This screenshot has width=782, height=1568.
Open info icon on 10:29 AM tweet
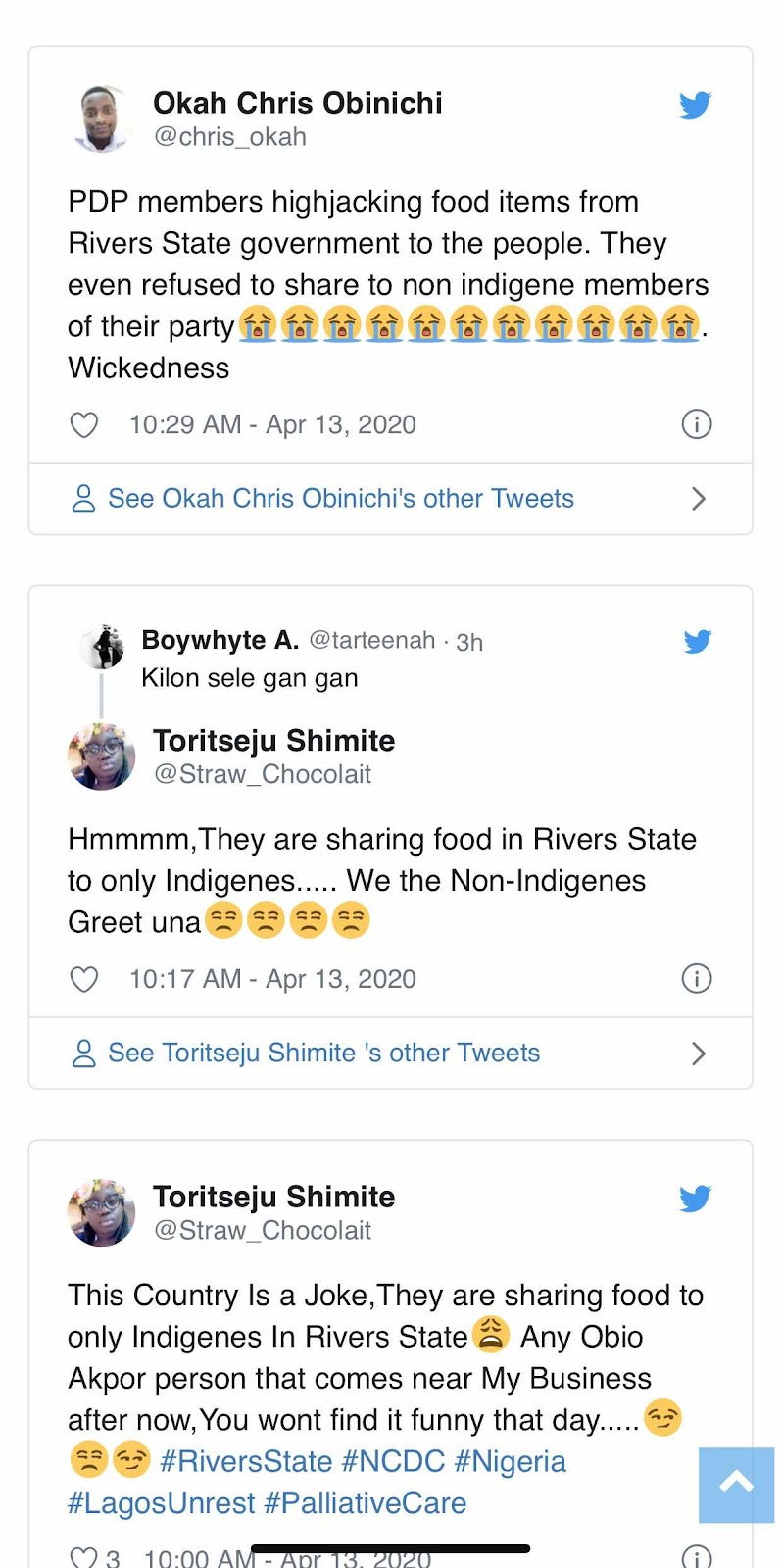696,424
